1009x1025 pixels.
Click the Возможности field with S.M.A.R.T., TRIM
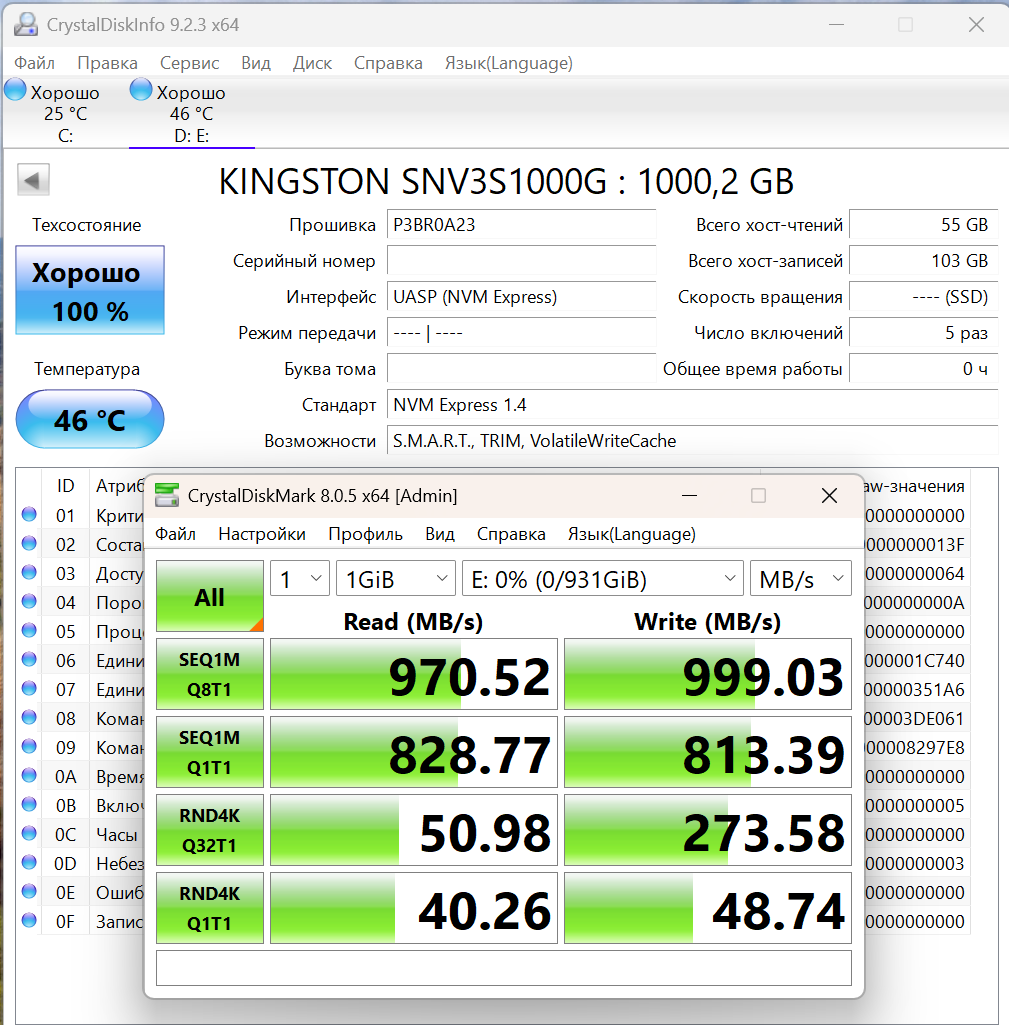[x=693, y=441]
